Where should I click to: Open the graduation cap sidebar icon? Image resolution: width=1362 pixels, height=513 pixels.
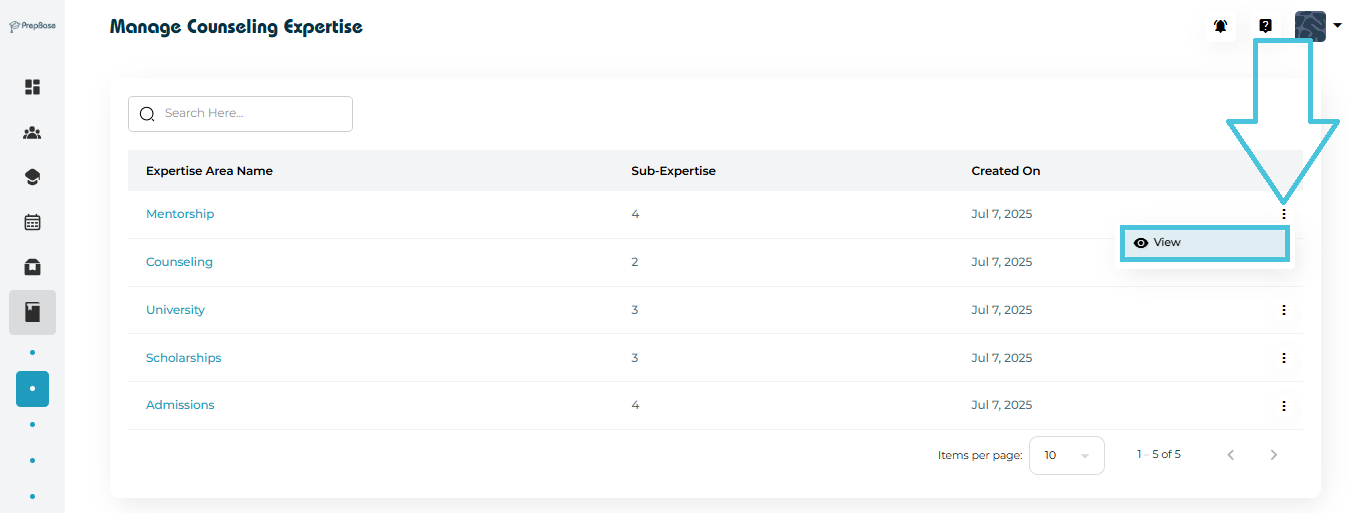[32, 177]
